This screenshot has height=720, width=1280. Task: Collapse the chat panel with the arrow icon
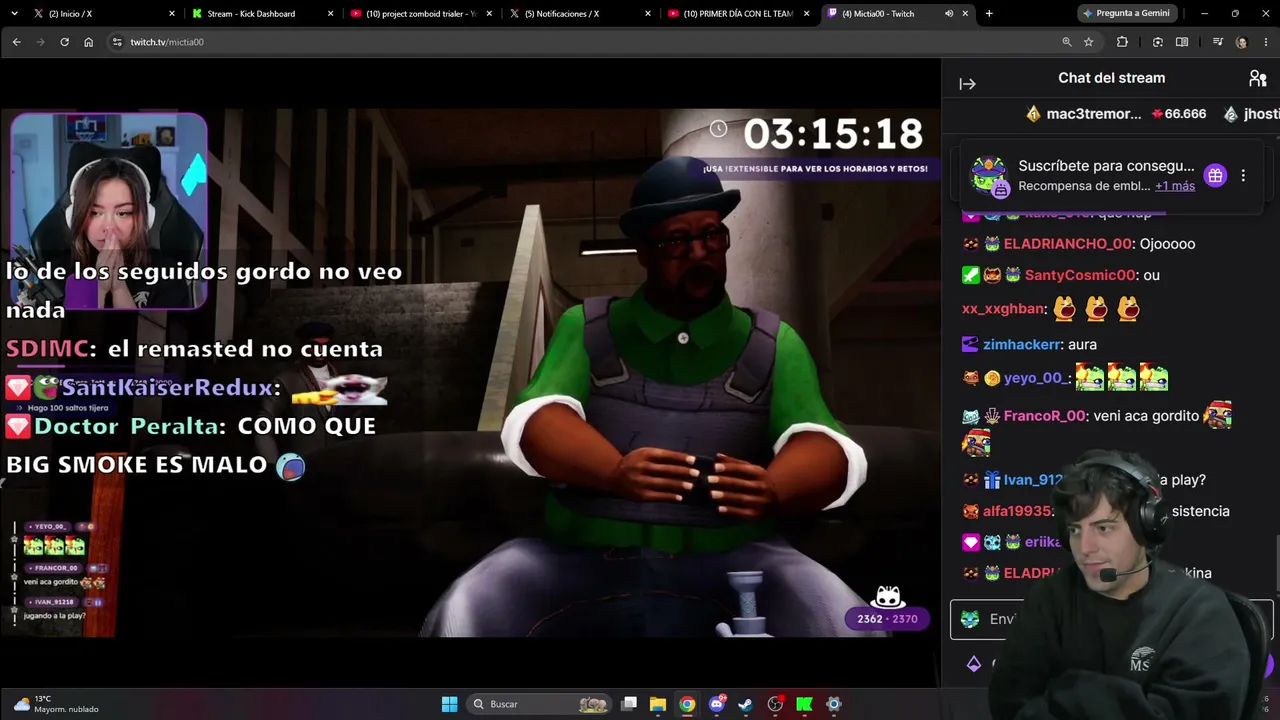pyautogui.click(x=967, y=84)
